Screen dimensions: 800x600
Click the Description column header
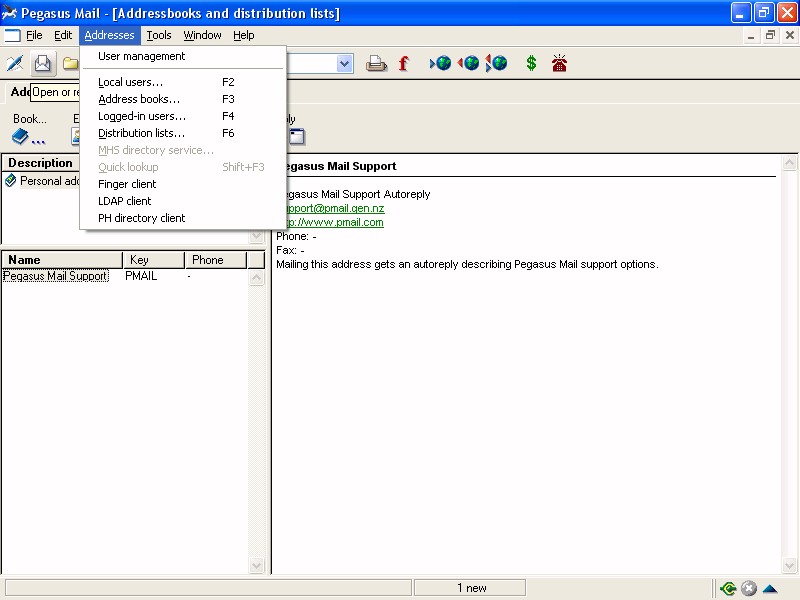point(41,163)
